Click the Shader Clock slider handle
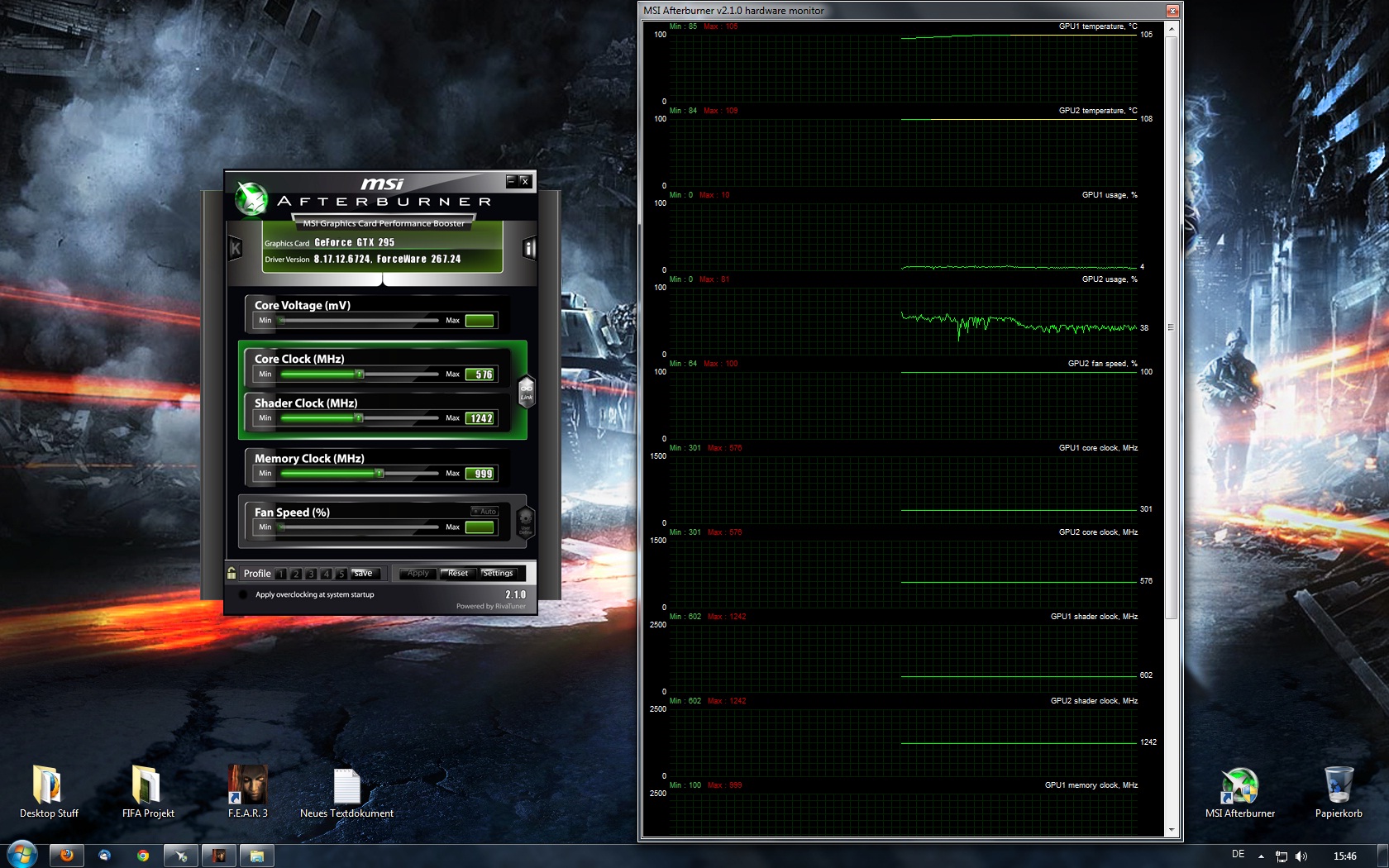The image size is (1389, 868). 359,418
